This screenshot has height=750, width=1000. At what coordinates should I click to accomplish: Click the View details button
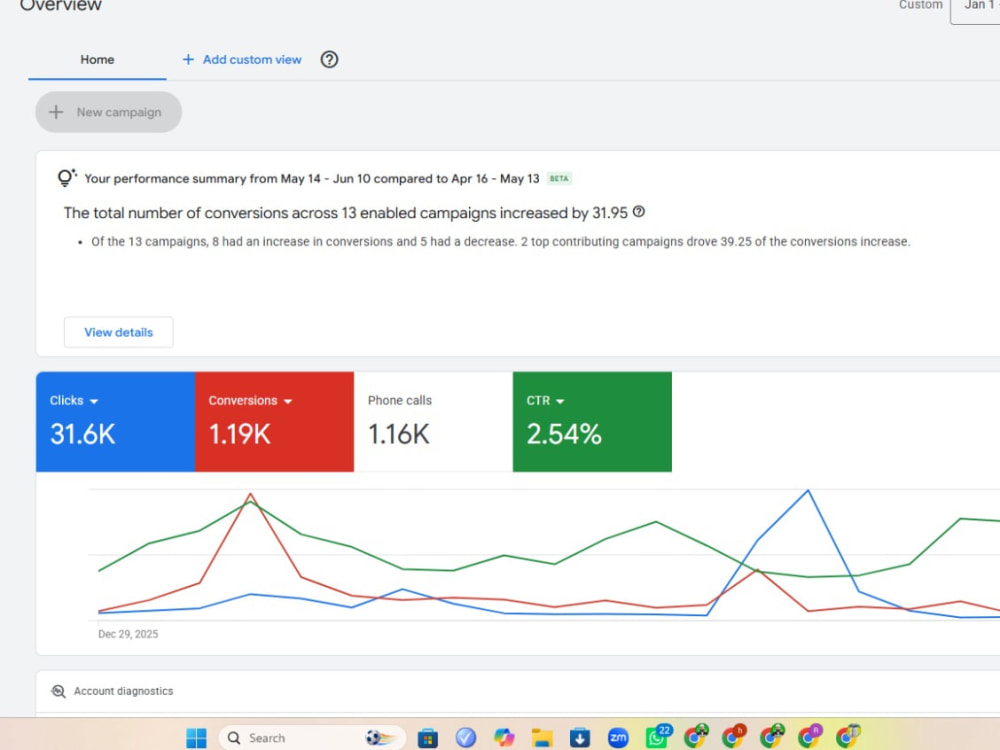click(x=119, y=332)
